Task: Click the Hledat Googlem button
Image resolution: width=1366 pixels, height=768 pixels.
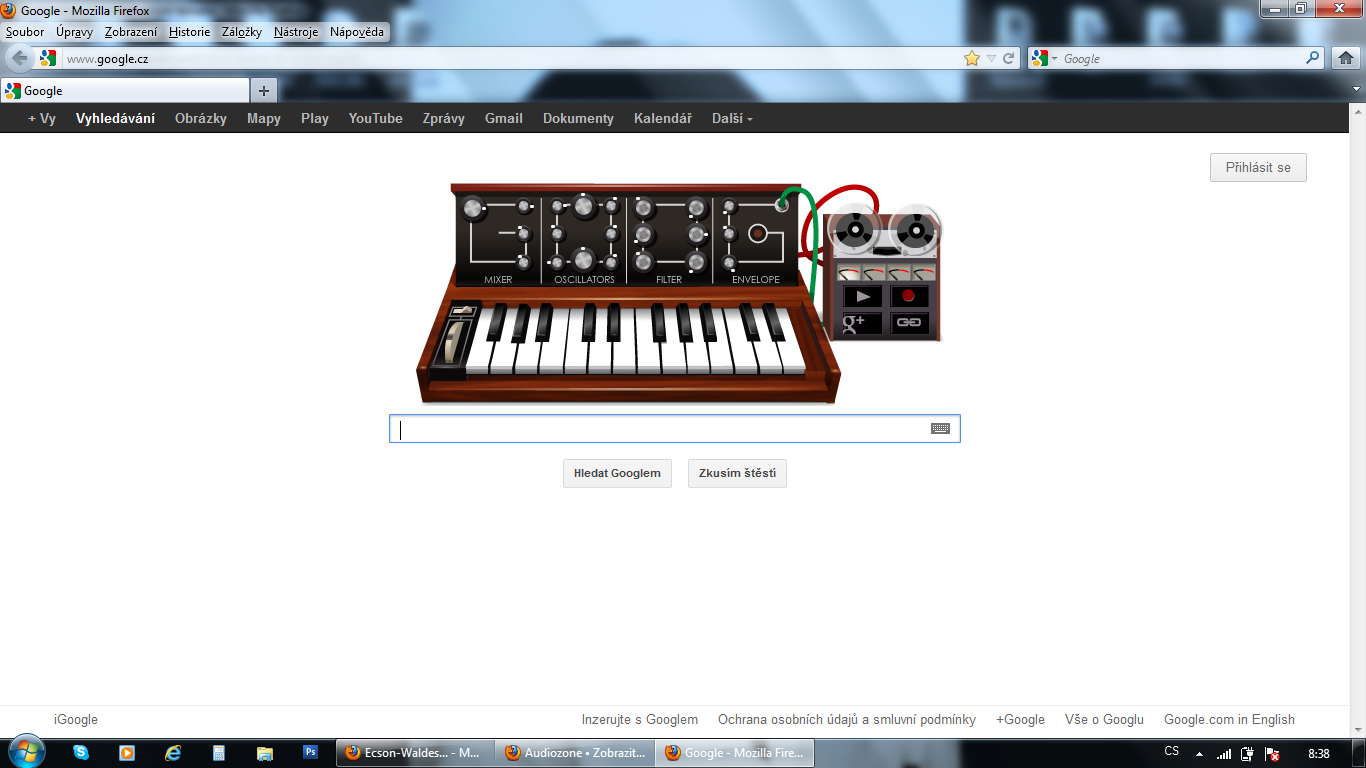Action: (617, 473)
